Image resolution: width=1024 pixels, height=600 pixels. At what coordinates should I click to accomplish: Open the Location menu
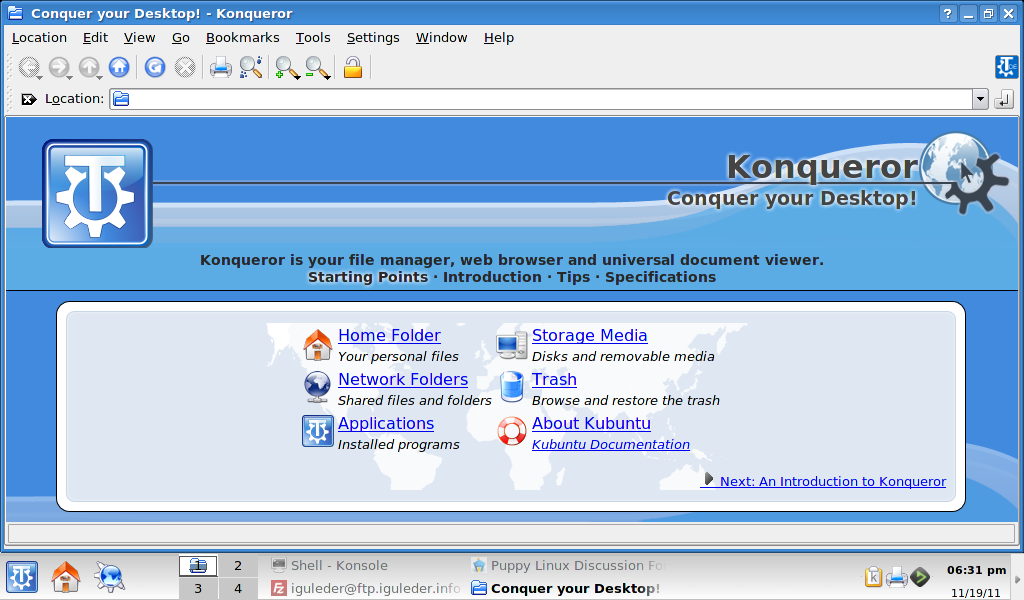click(39, 38)
